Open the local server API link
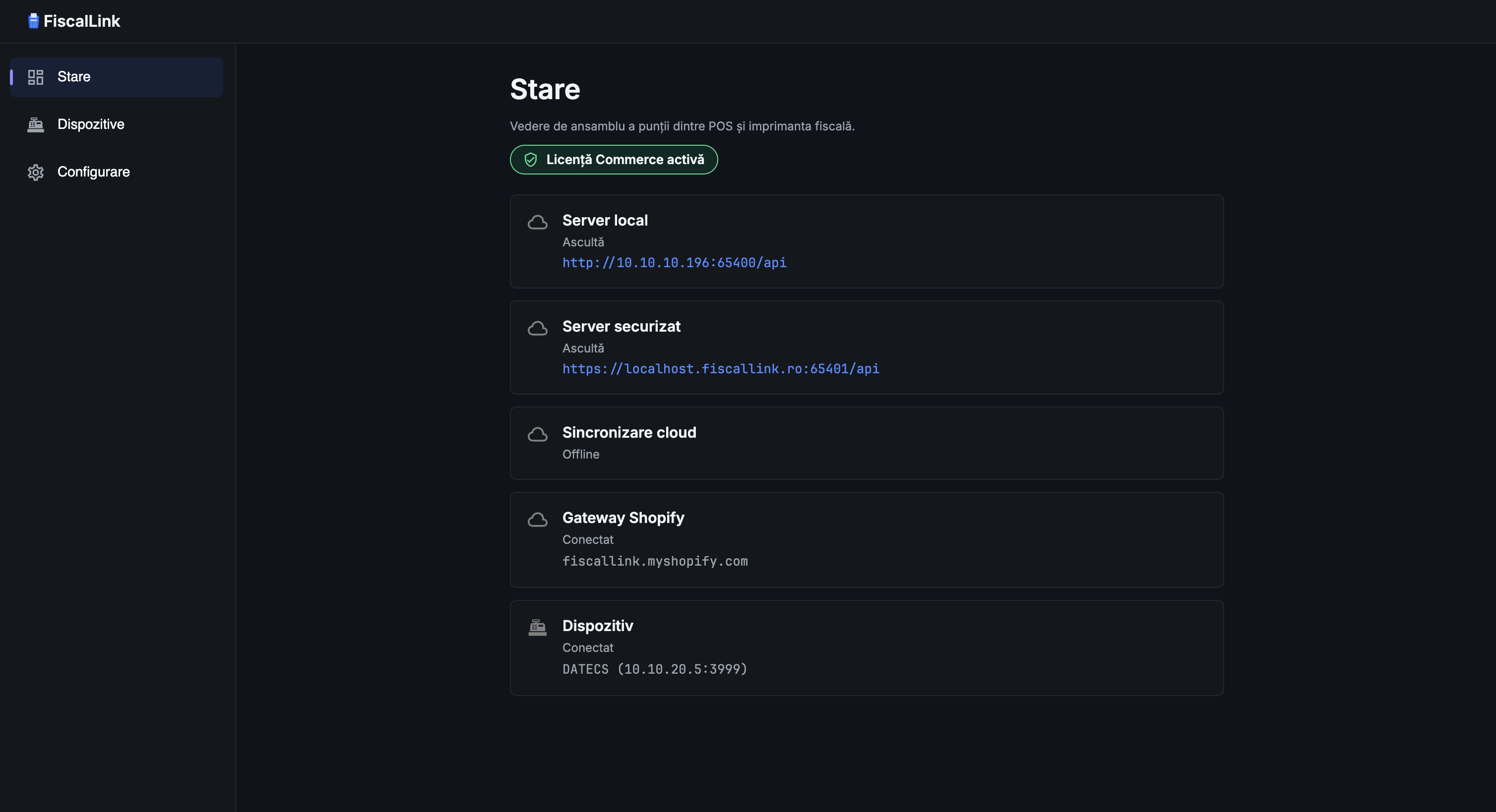The width and height of the screenshot is (1496, 812). coord(674,263)
